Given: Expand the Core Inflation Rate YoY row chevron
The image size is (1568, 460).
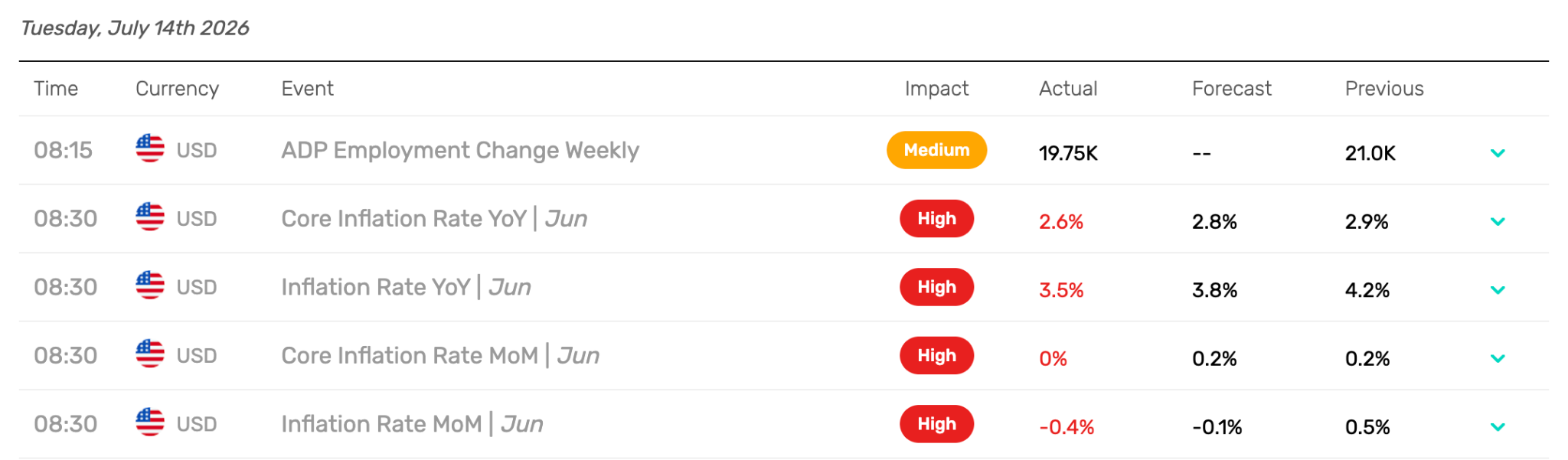Looking at the screenshot, I should [x=1498, y=221].
